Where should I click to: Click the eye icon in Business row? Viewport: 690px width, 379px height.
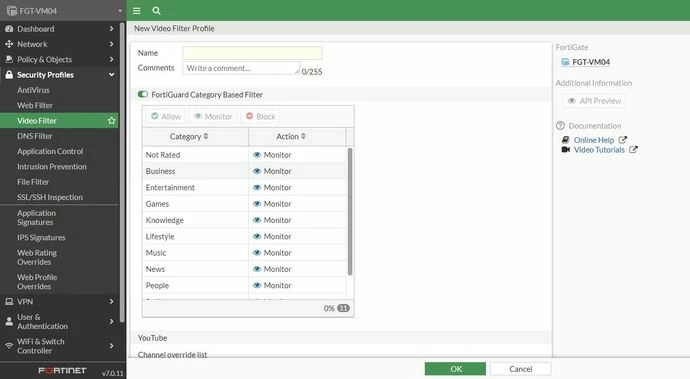pos(257,171)
